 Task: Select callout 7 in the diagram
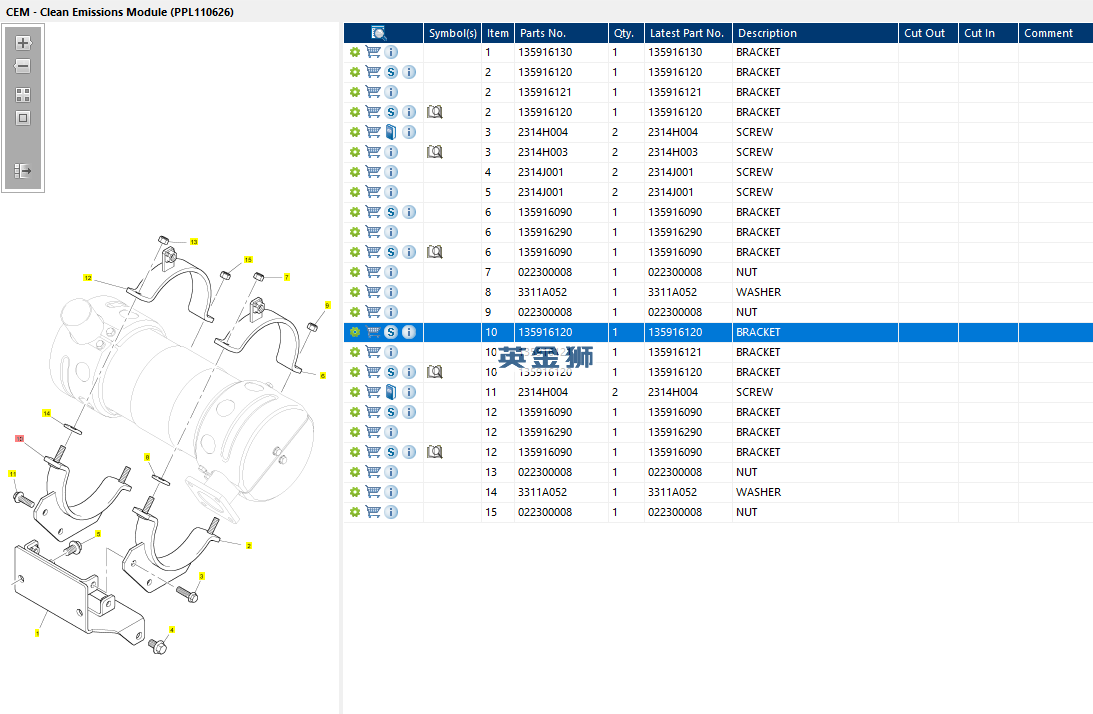286,278
